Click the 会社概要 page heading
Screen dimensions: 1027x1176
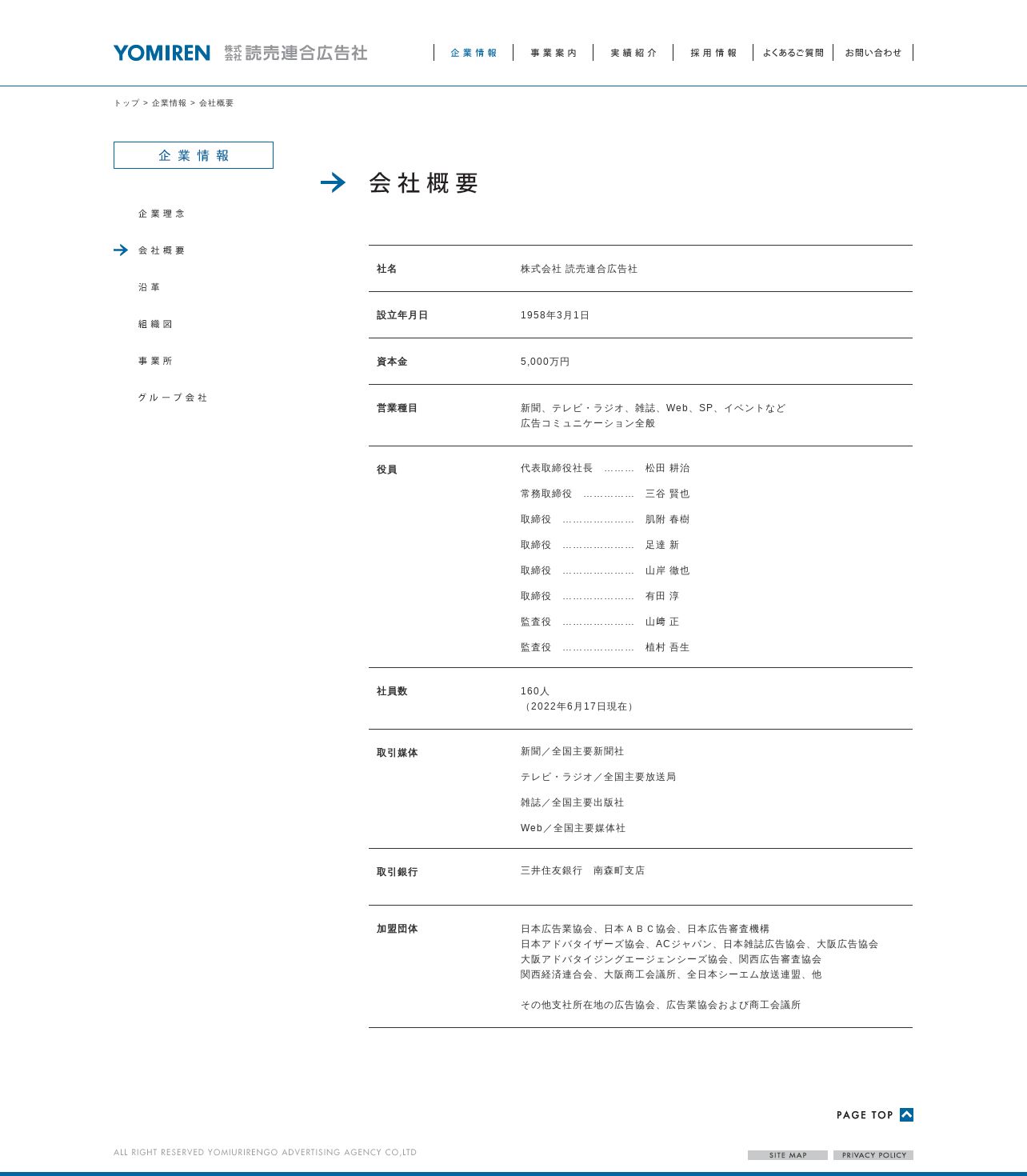(424, 183)
